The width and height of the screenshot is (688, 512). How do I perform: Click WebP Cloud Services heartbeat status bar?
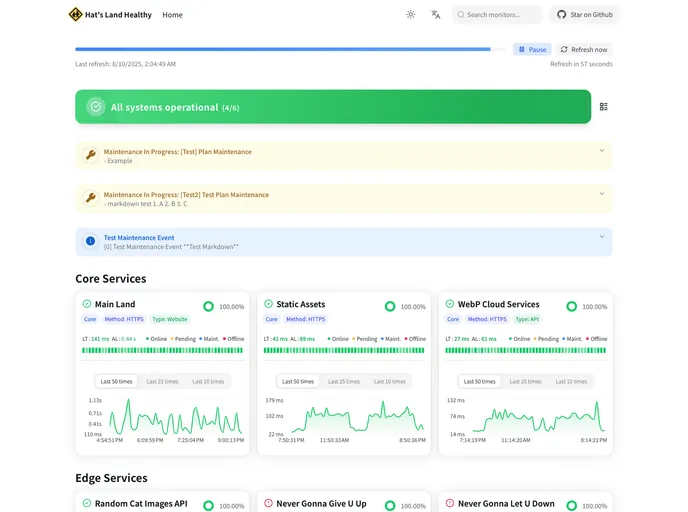[x=526, y=350]
